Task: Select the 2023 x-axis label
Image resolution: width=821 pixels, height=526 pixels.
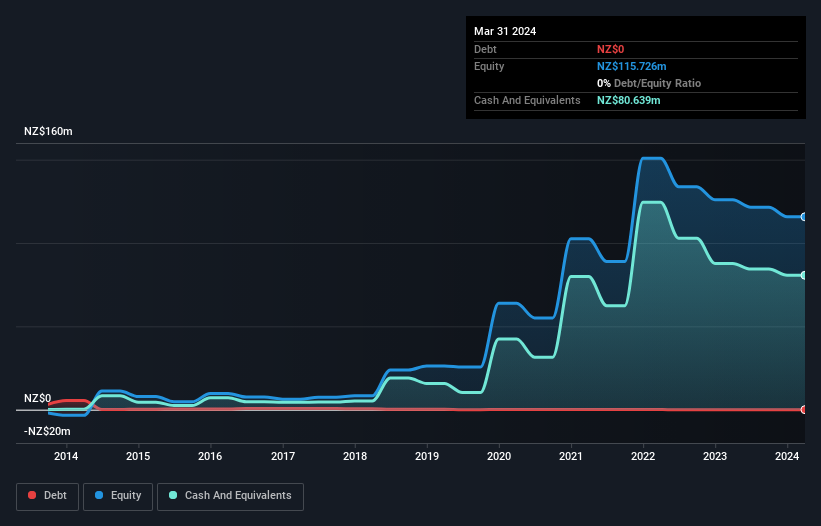Action: 715,456
